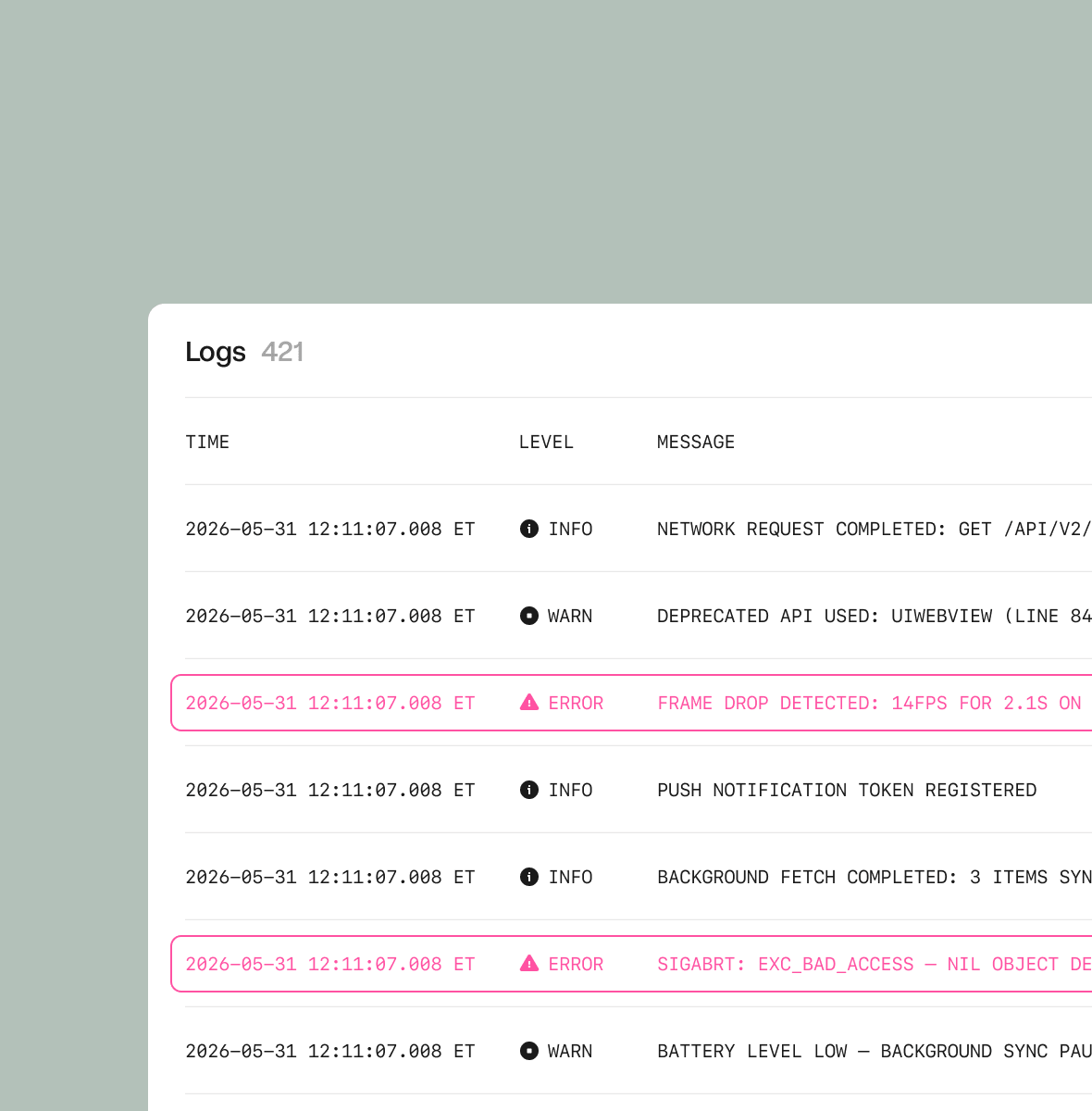The image size is (1092, 1111).
Task: Select the Battery Level Low message
Action: coord(875,1051)
